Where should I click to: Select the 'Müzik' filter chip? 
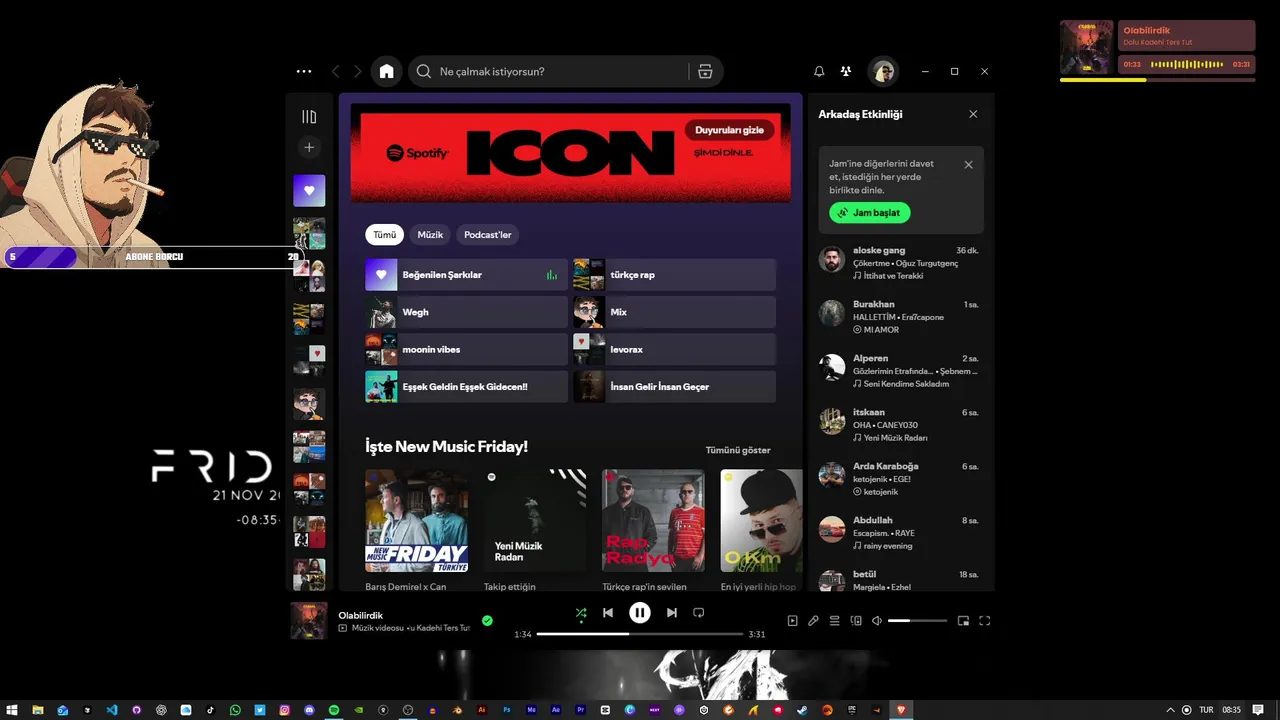(x=430, y=234)
